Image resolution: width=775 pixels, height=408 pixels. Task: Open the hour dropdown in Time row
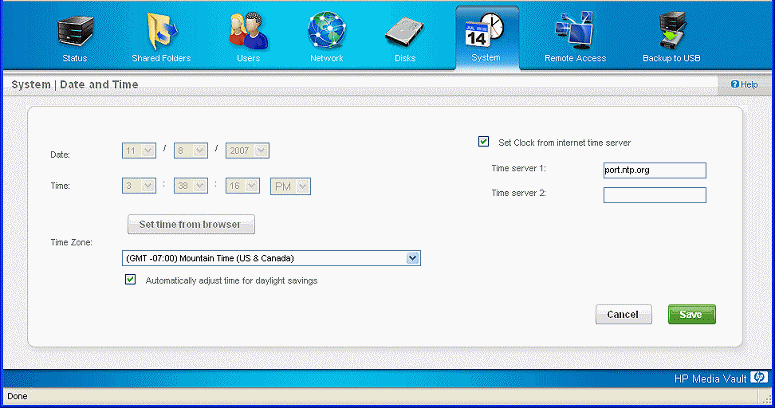[x=149, y=186]
